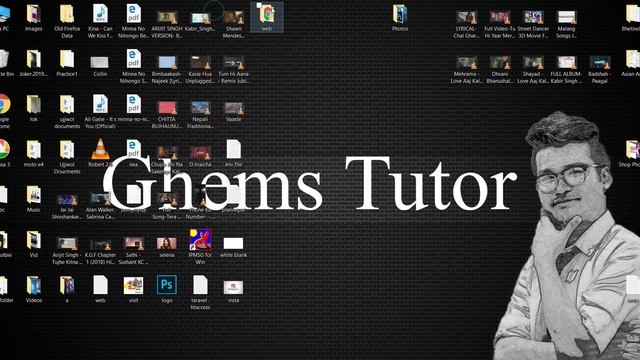Select the env file icon
This screenshot has height=360, width=640.
[x=233, y=149]
